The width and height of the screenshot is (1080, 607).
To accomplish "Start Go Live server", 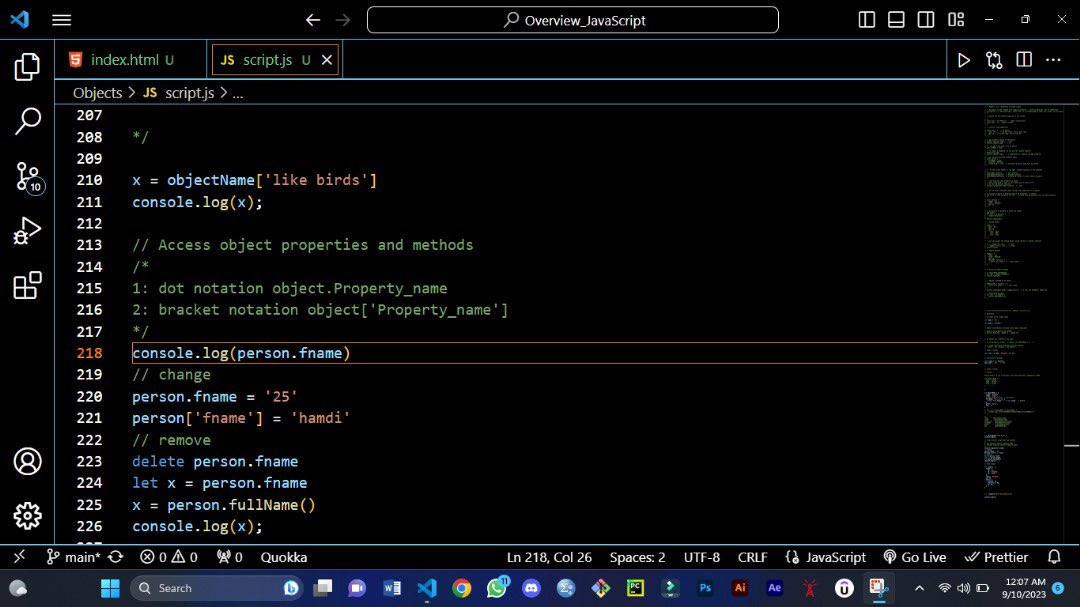I will coord(915,557).
